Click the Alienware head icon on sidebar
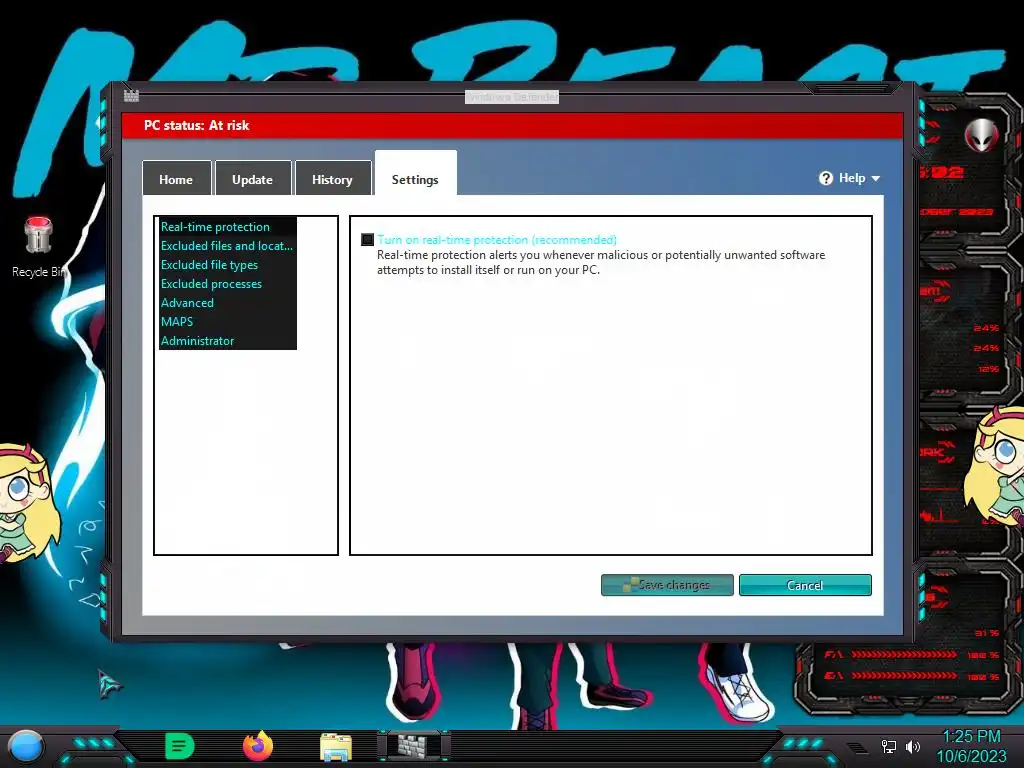The image size is (1024, 768). click(x=982, y=135)
